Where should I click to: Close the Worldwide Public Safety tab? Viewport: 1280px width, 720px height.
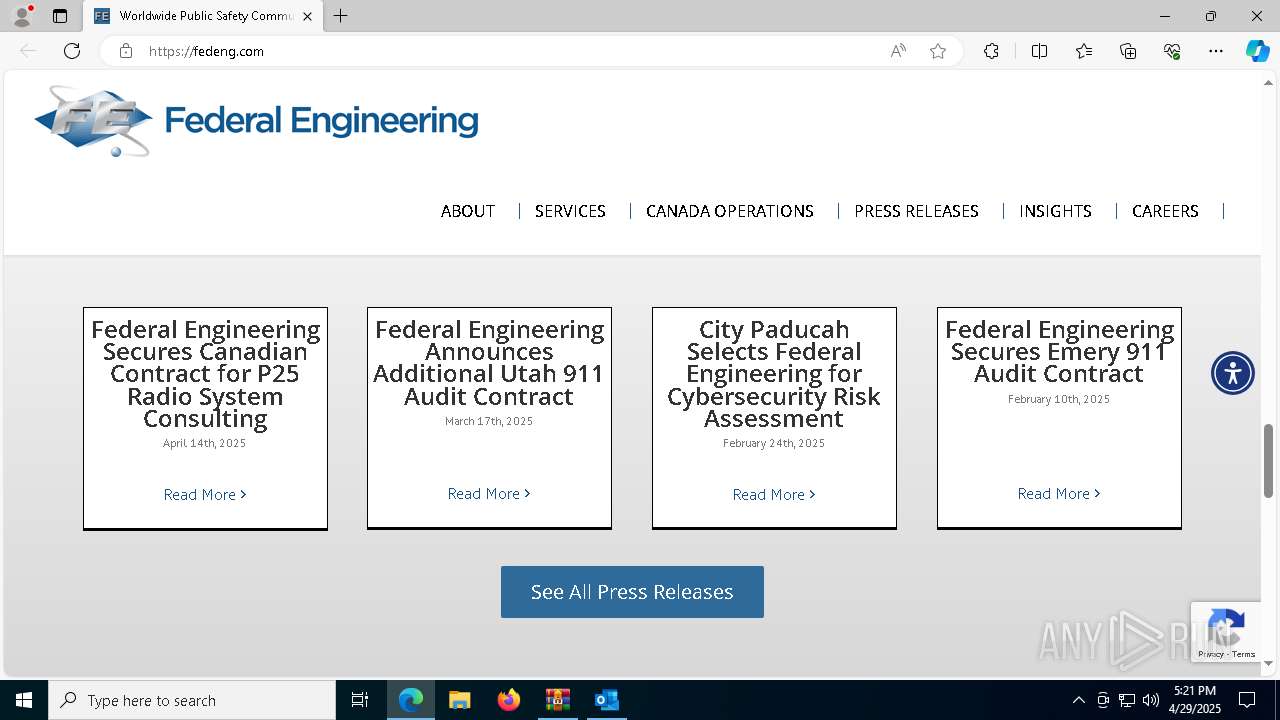tap(308, 16)
